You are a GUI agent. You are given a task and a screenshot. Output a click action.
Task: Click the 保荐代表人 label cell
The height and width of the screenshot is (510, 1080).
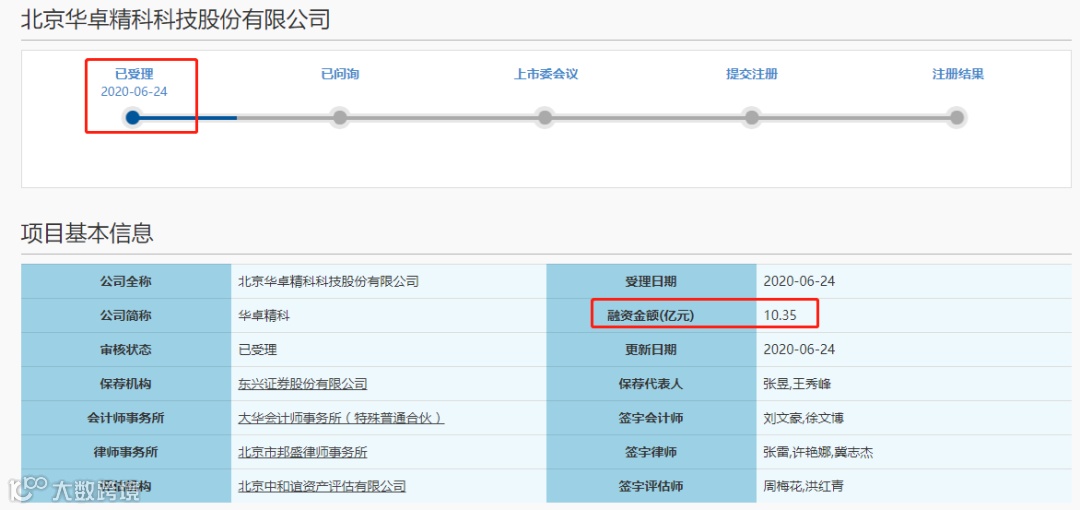651,384
